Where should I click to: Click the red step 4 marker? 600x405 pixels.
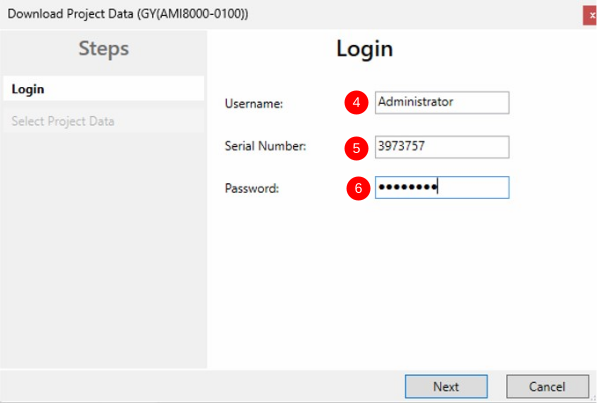click(355, 102)
